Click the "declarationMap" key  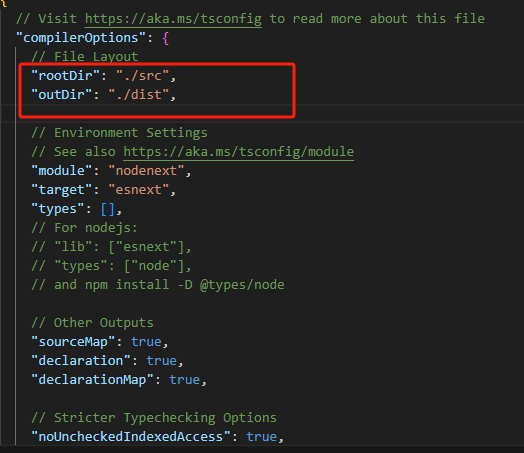coord(92,380)
